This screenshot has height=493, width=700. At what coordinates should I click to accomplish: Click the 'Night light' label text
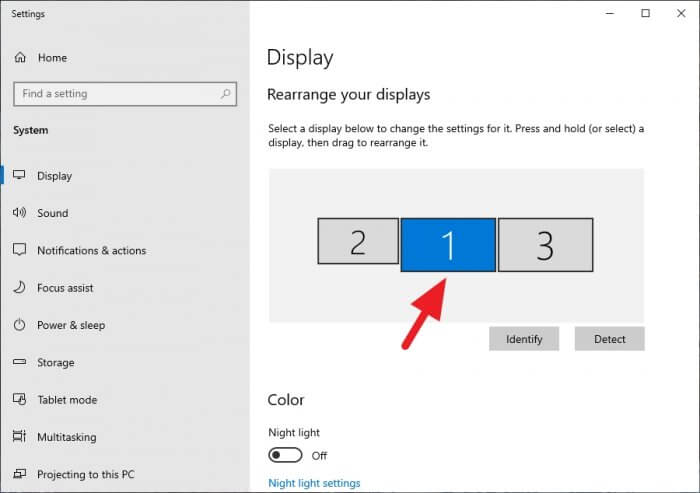tap(294, 433)
